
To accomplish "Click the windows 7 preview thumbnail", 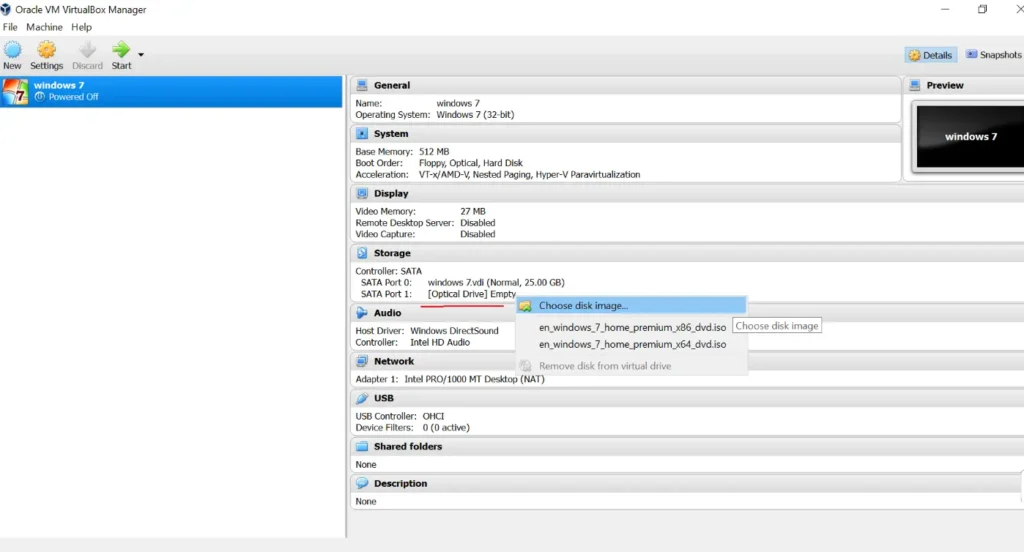I will click(970, 137).
